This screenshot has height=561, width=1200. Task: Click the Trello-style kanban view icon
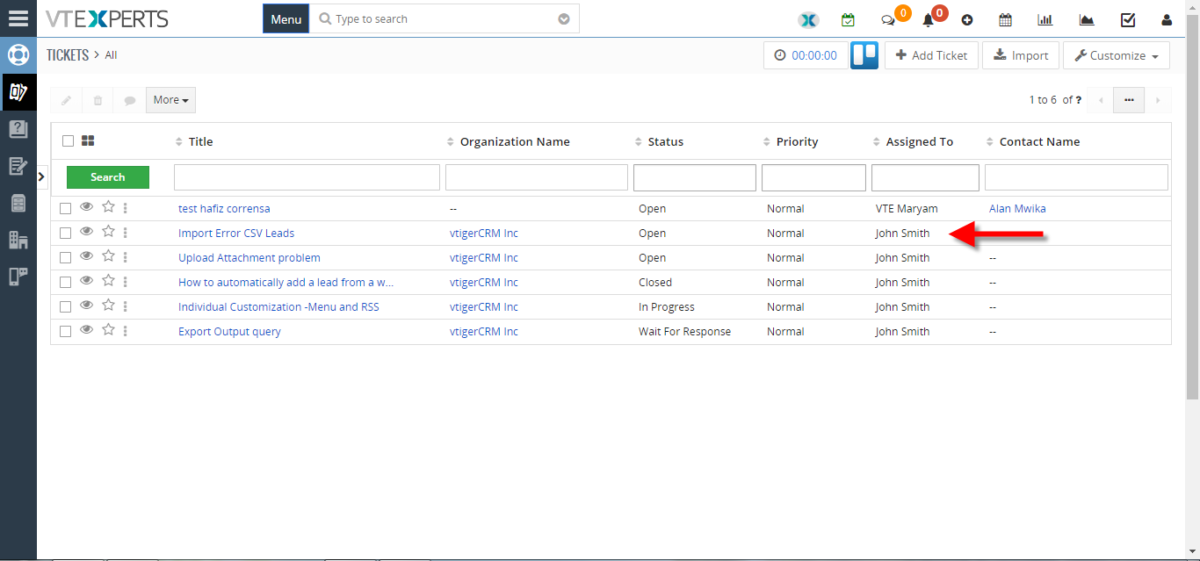[864, 55]
